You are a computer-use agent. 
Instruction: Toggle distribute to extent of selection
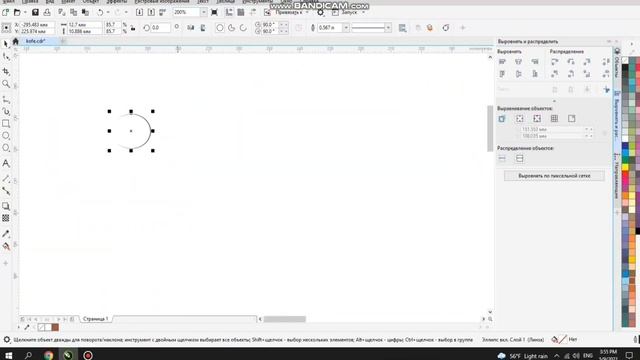click(x=502, y=158)
